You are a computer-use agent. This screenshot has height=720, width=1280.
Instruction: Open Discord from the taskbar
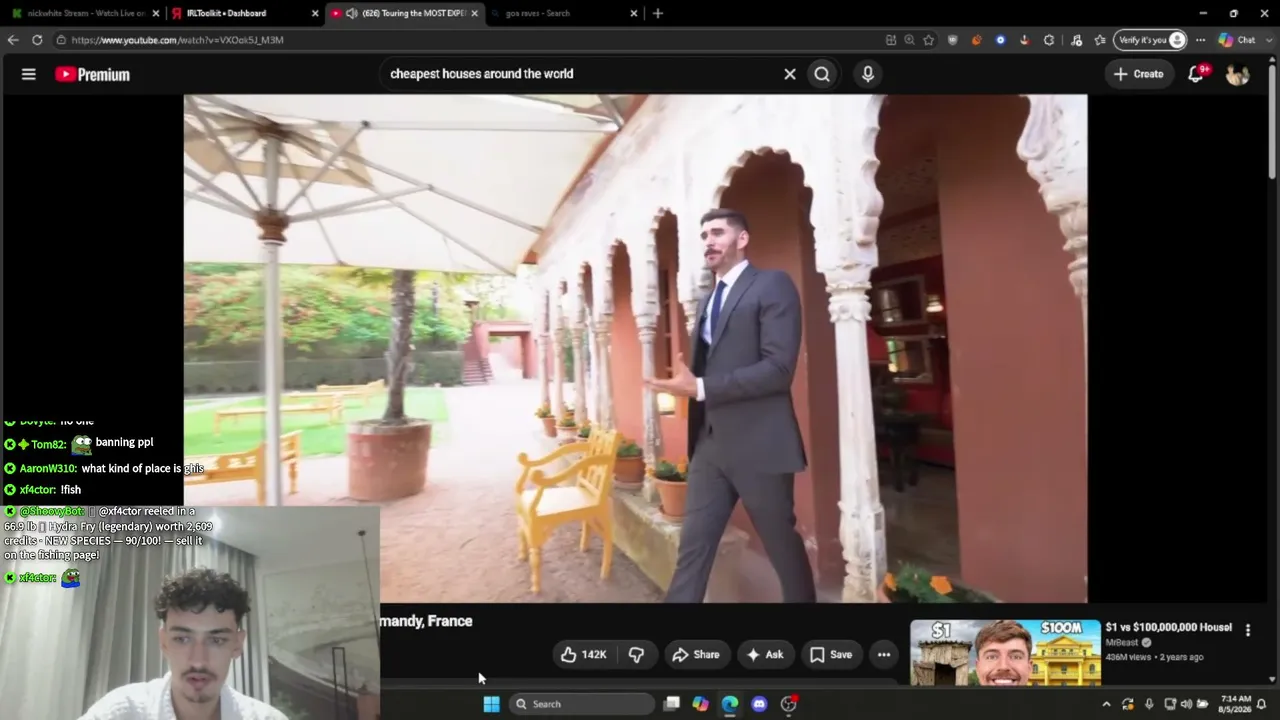pos(759,704)
